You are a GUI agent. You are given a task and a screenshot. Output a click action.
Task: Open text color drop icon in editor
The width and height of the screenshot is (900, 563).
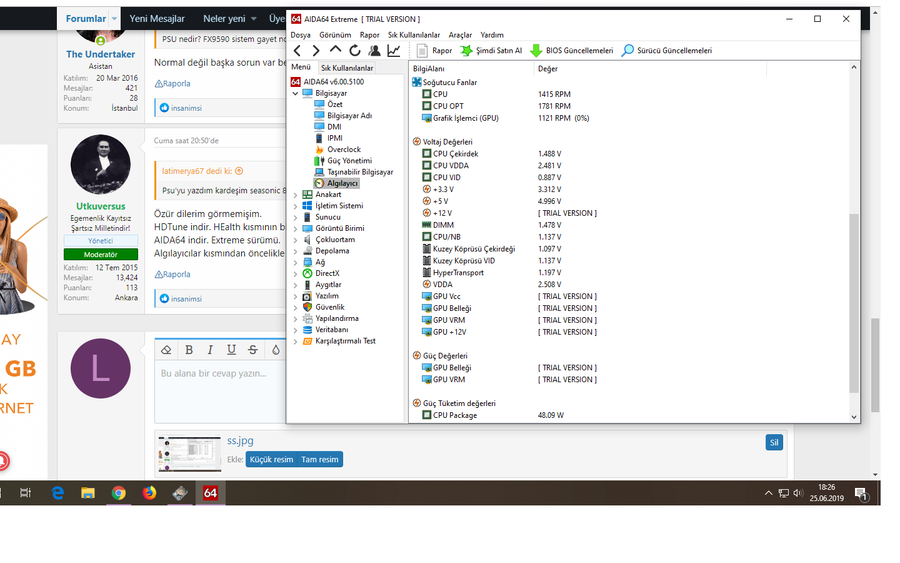(x=276, y=350)
